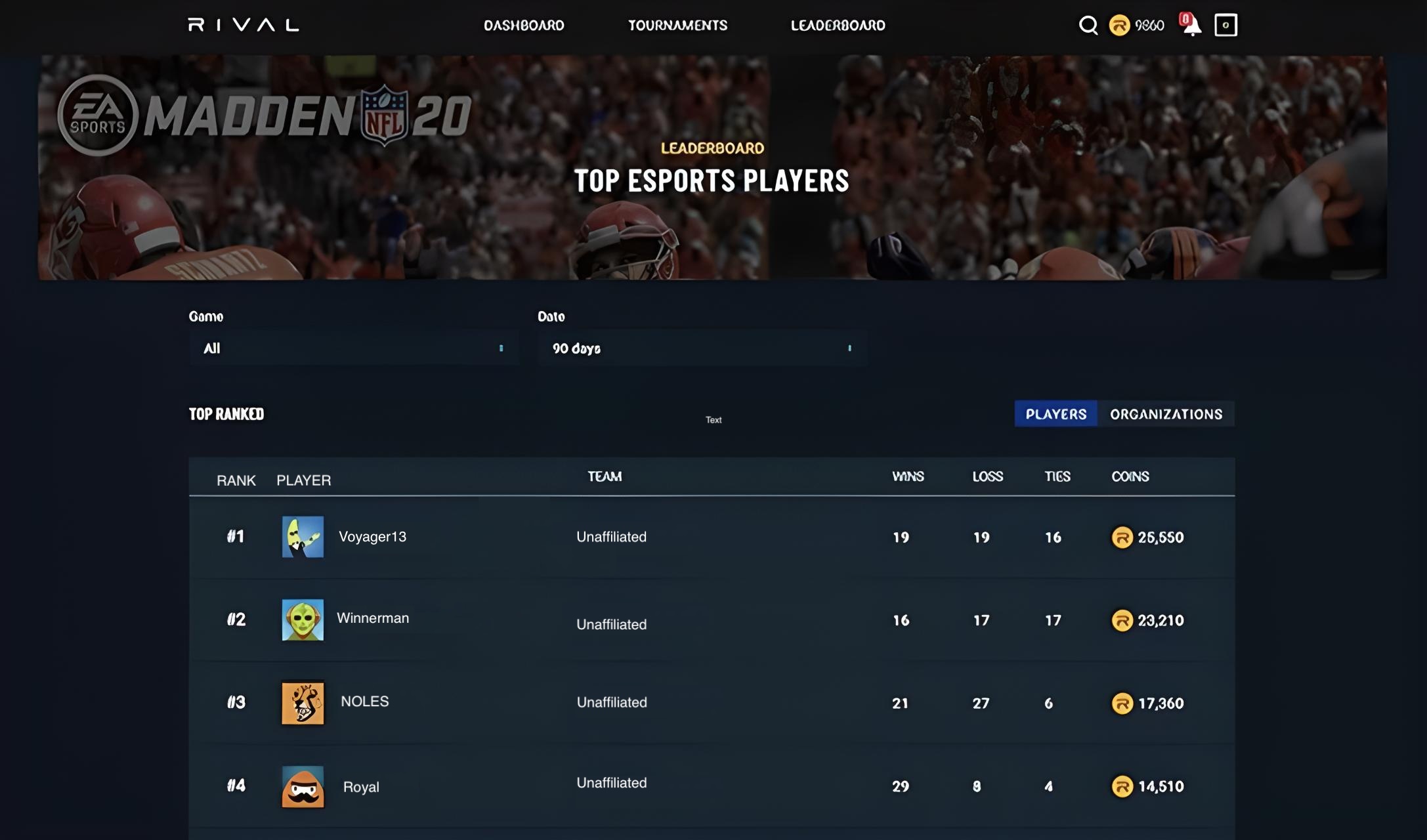The width and height of the screenshot is (1427, 840).
Task: Click the Top Esports Players heading
Action: (x=712, y=181)
